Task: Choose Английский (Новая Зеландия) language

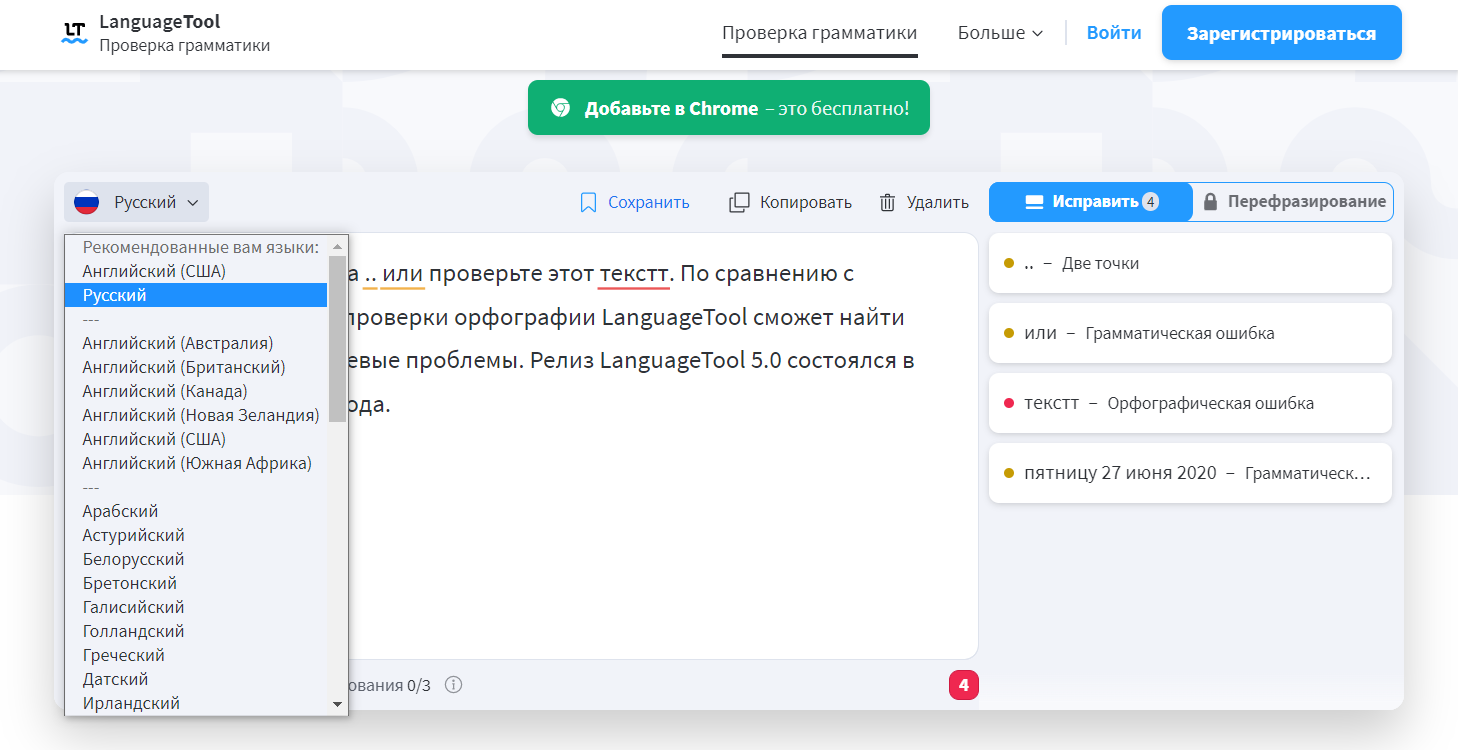Action: tap(196, 415)
